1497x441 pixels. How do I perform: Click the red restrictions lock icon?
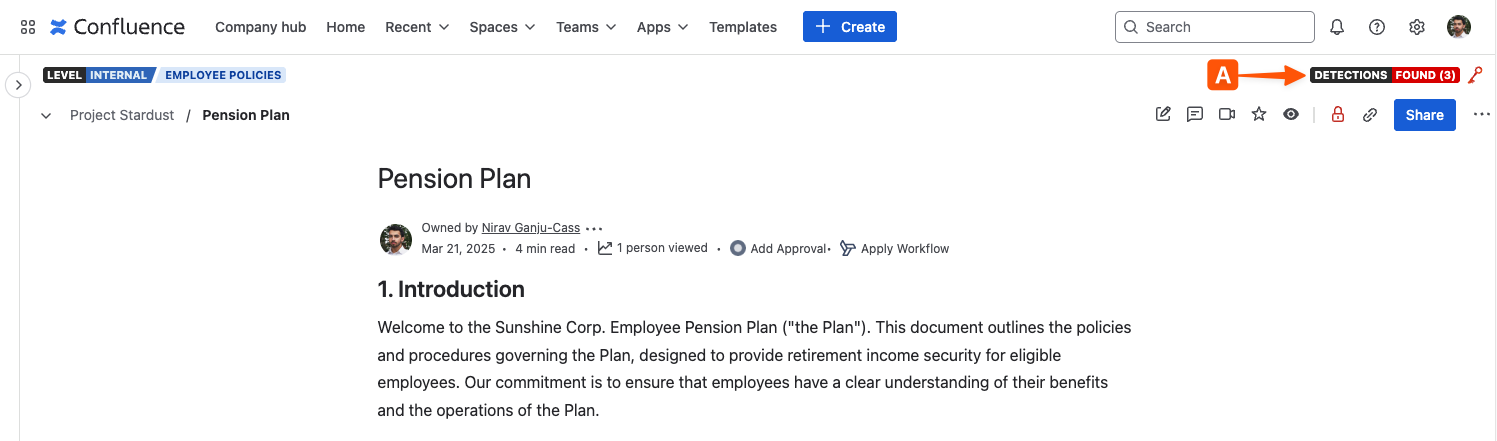coord(1338,115)
